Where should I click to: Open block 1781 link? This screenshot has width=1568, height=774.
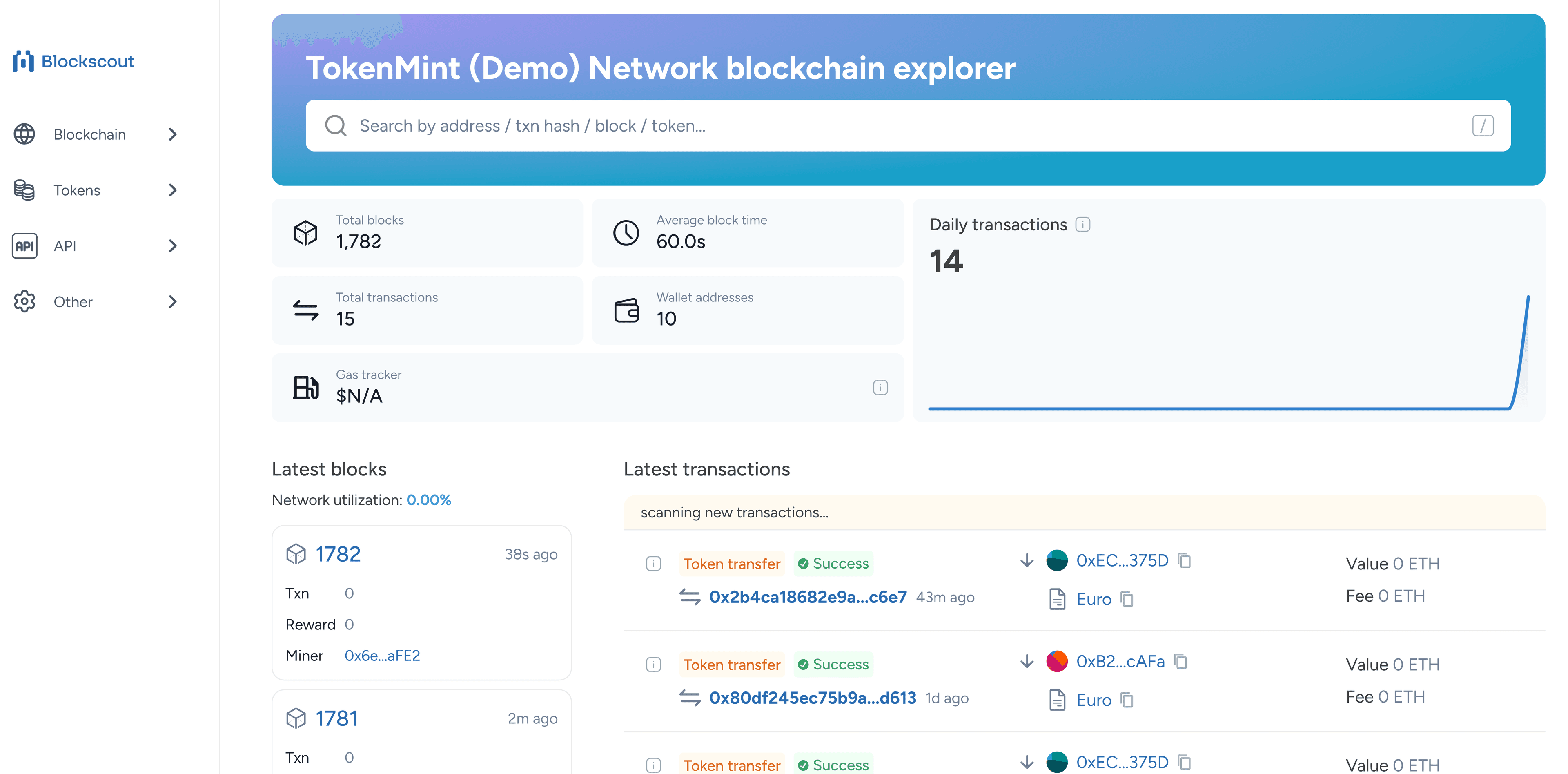coord(336,718)
